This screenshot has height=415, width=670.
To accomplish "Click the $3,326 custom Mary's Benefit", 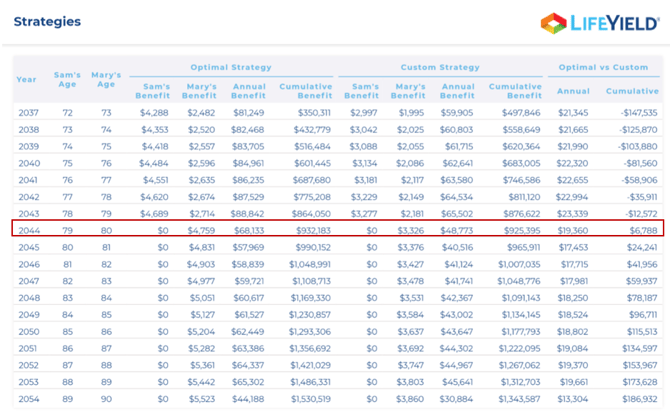I will 411,231.
